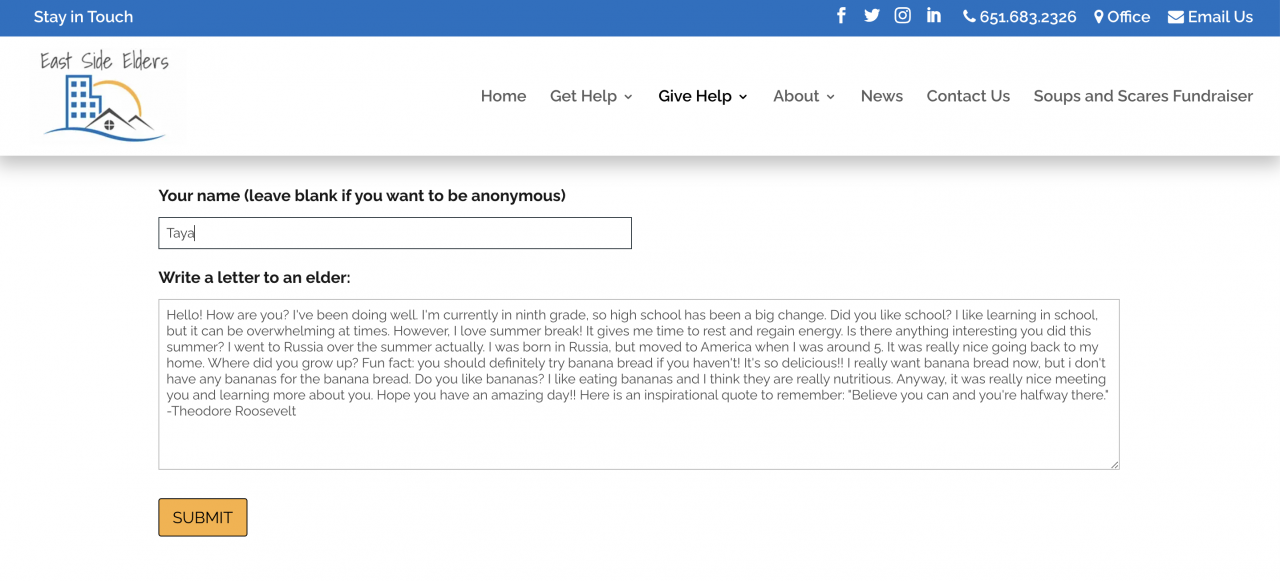Click the Your name input field
Screen dimensions: 1280x581
coord(395,233)
